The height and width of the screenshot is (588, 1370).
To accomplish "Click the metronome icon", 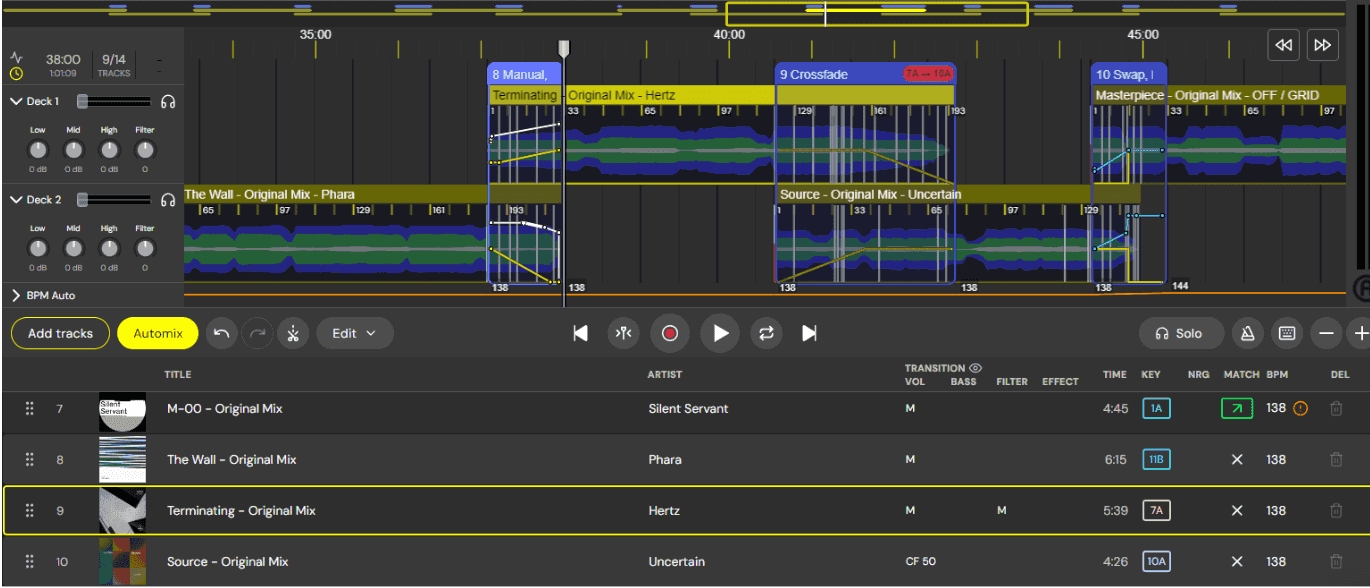I will [1246, 333].
